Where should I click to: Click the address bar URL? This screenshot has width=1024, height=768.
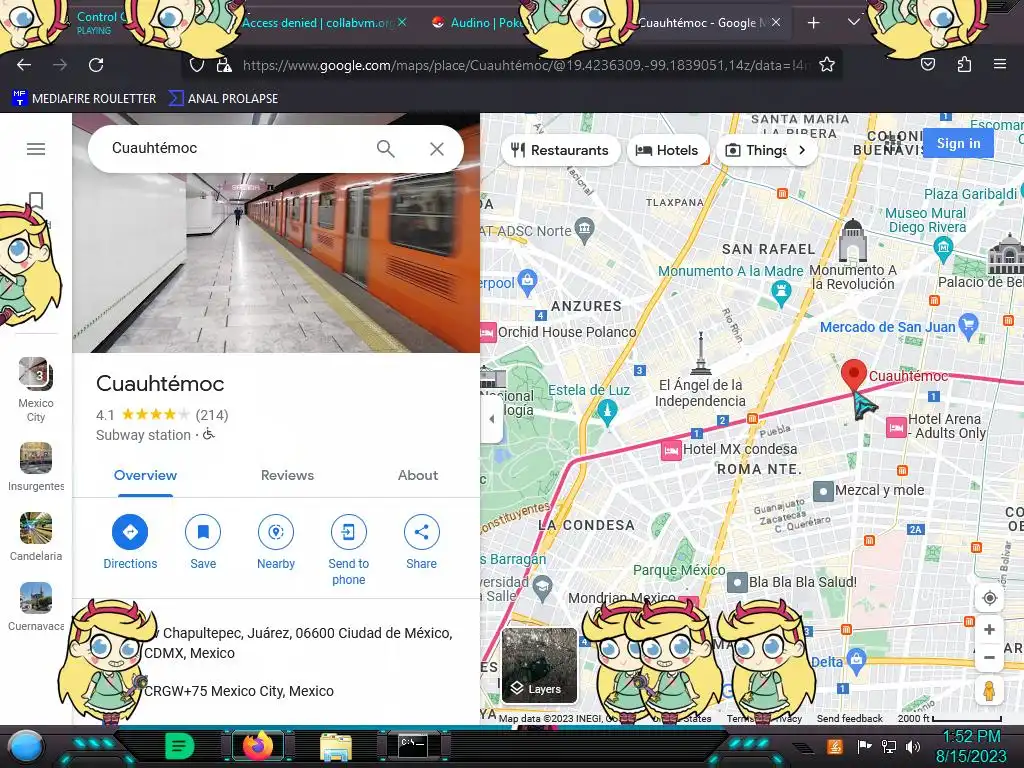click(526, 65)
